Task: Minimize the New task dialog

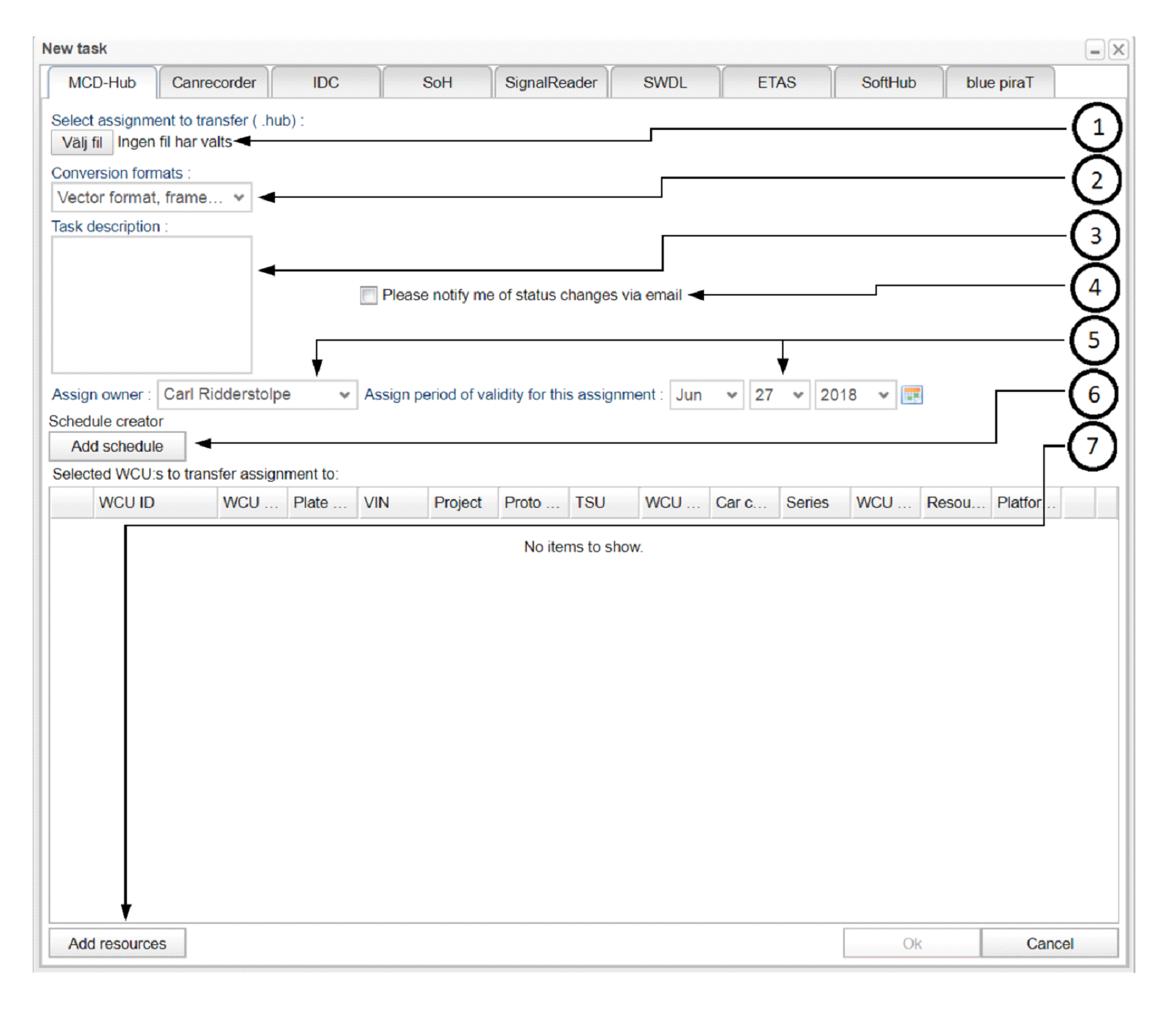Action: click(x=1094, y=50)
